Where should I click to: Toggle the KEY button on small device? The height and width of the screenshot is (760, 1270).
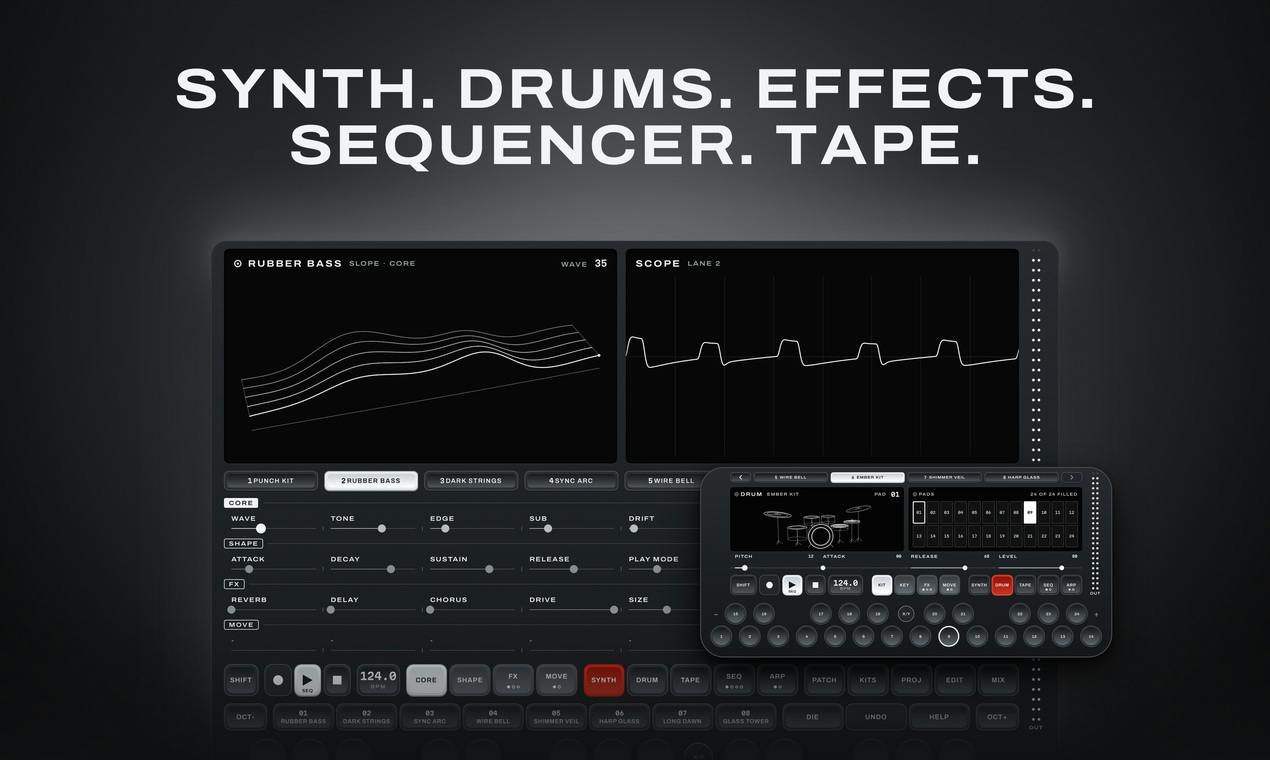click(x=904, y=585)
